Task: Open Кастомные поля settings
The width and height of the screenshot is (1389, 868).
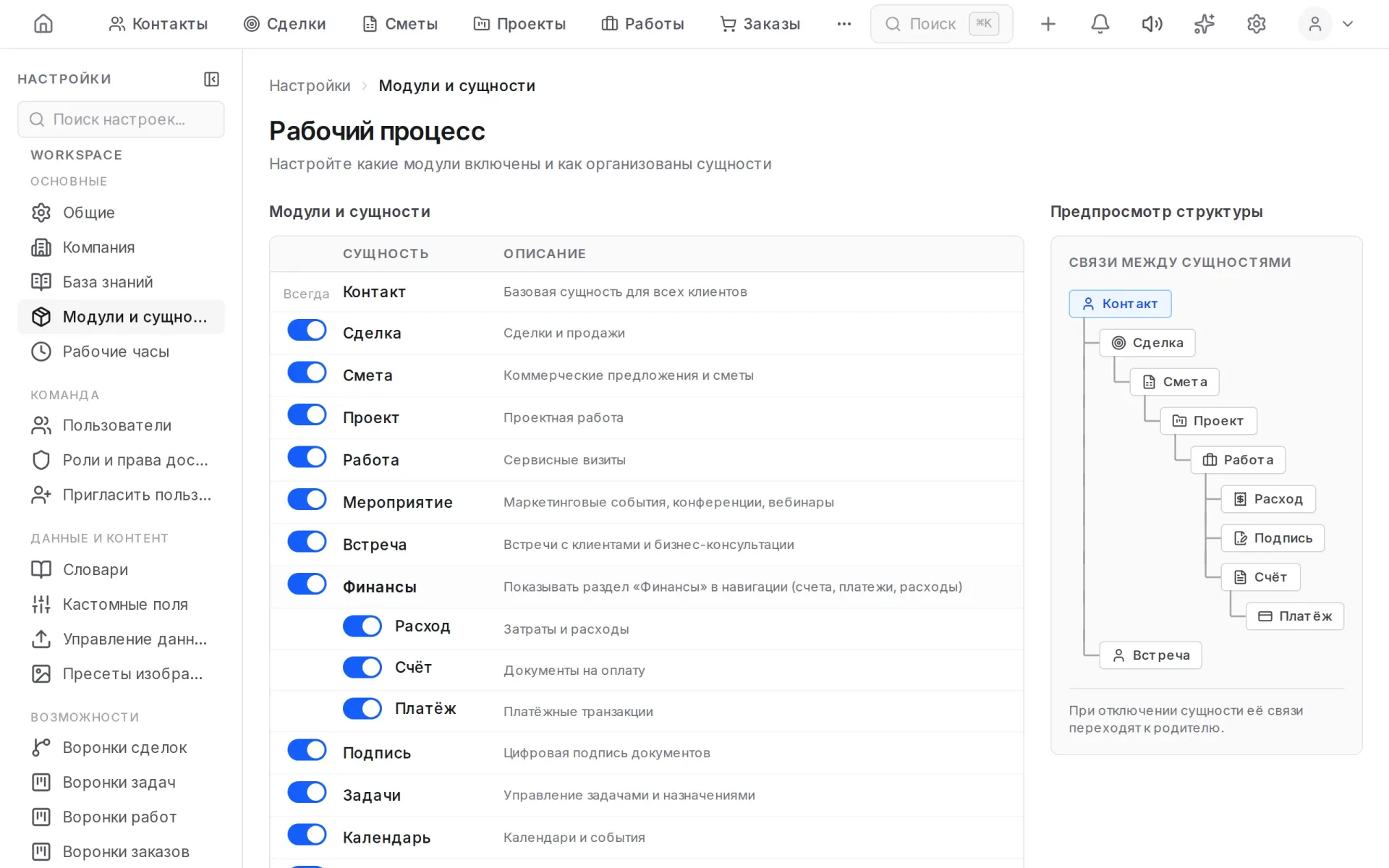Action: pos(121,604)
